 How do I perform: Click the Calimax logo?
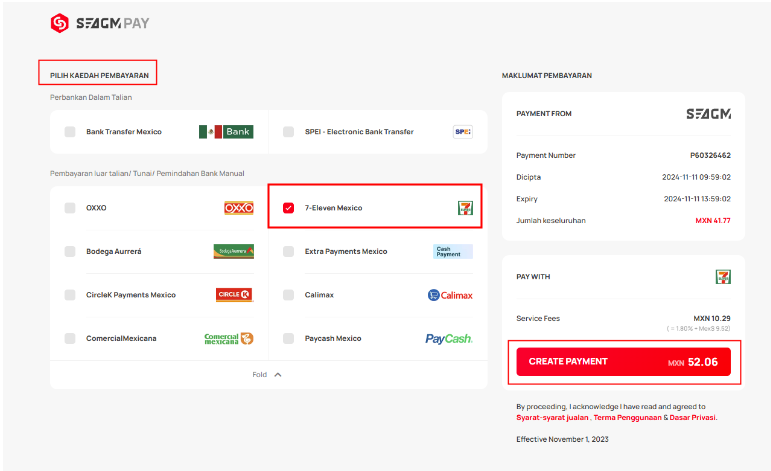tap(450, 295)
